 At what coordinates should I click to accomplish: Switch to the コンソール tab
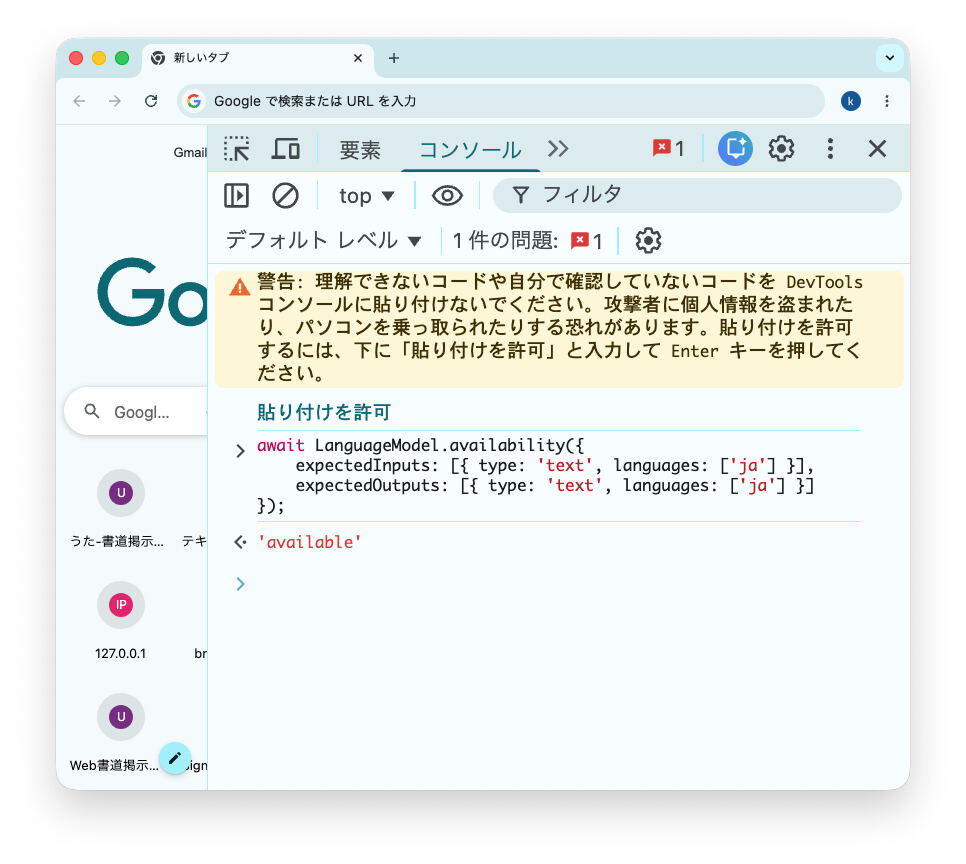pyautogui.click(x=470, y=150)
